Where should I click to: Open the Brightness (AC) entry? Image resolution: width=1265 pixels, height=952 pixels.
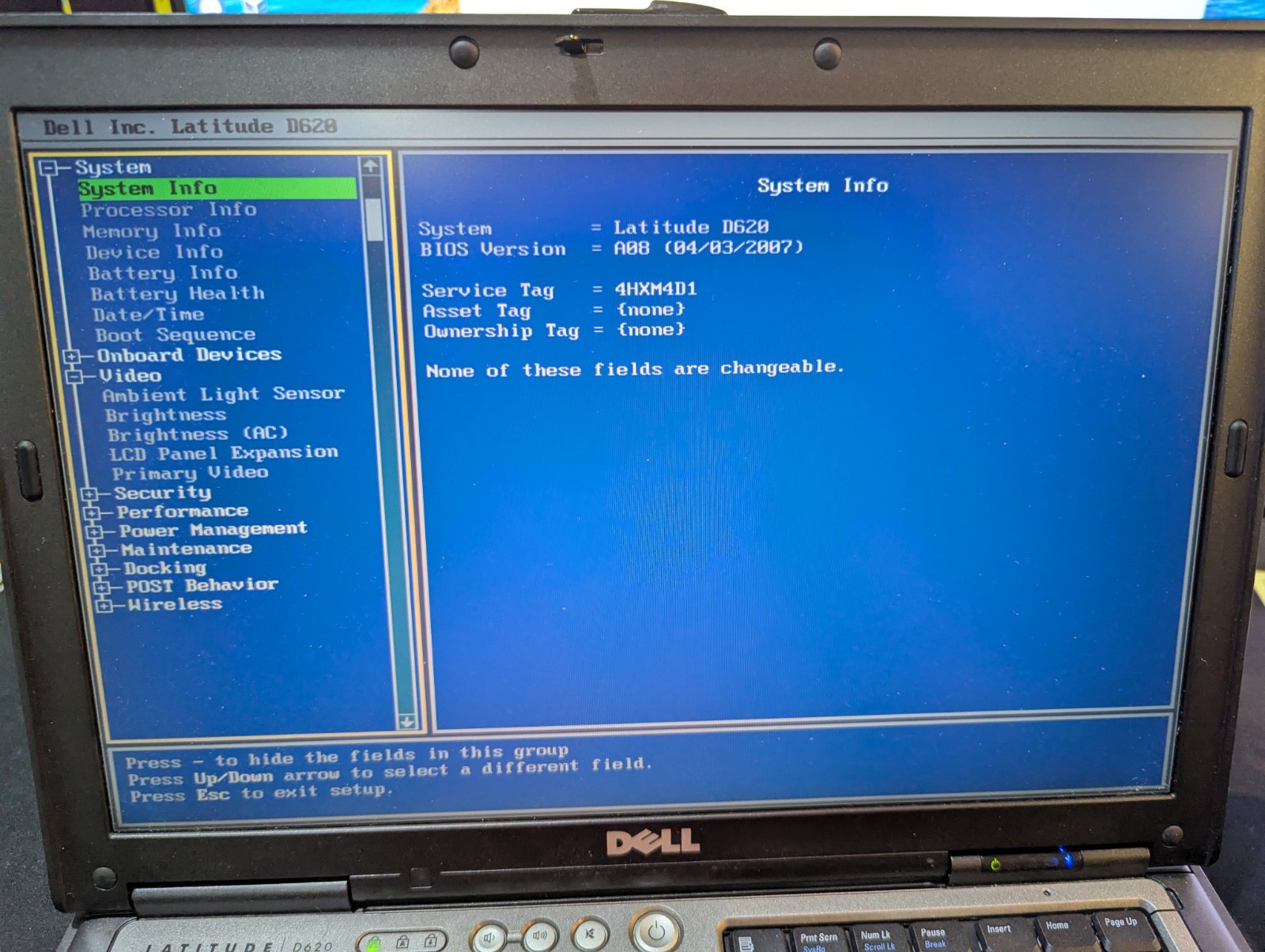tap(198, 434)
